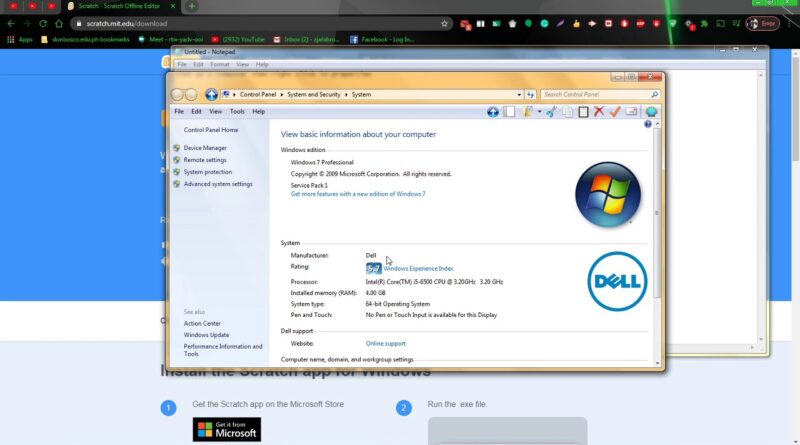Click the blue Help question mark icon

pyautogui.click(x=647, y=124)
